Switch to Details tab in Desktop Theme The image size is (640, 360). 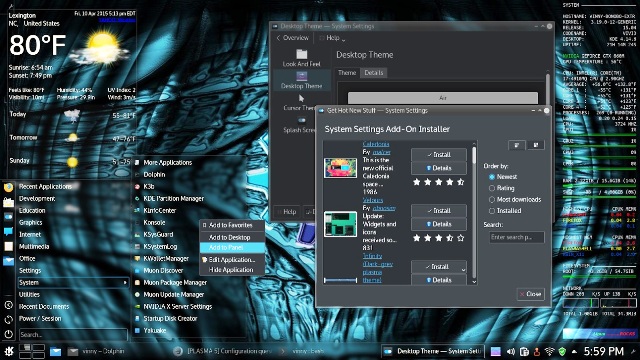point(373,73)
